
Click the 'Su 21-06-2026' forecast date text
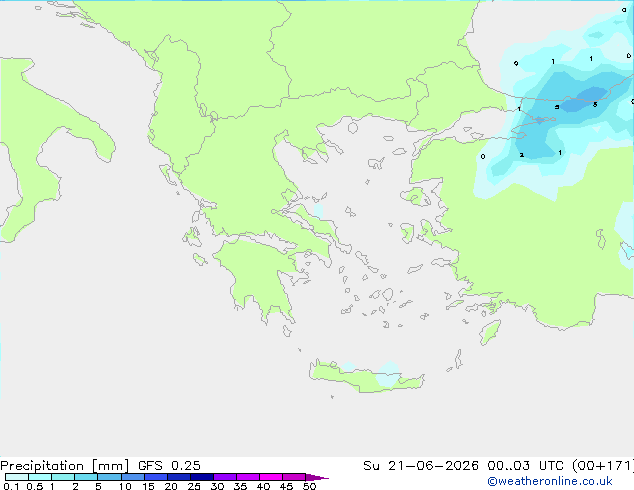point(421,466)
